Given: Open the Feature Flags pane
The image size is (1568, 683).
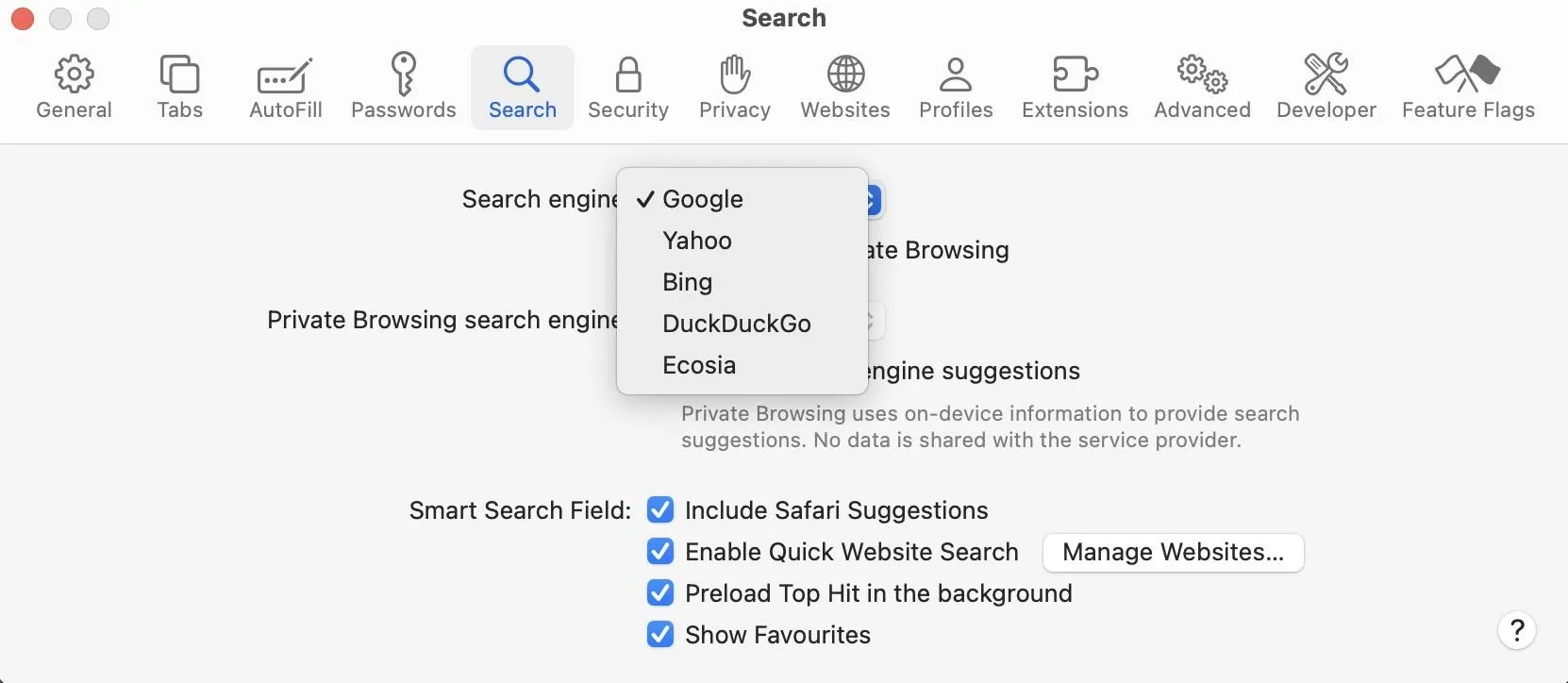Looking at the screenshot, I should point(1468,88).
